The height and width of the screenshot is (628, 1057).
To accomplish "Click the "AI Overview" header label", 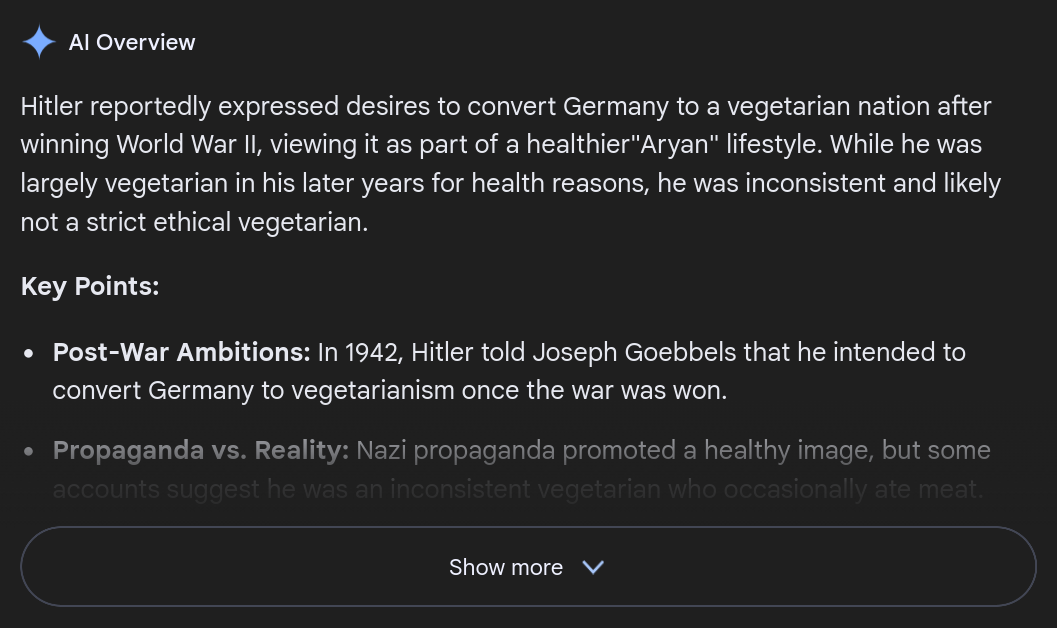I will point(132,43).
